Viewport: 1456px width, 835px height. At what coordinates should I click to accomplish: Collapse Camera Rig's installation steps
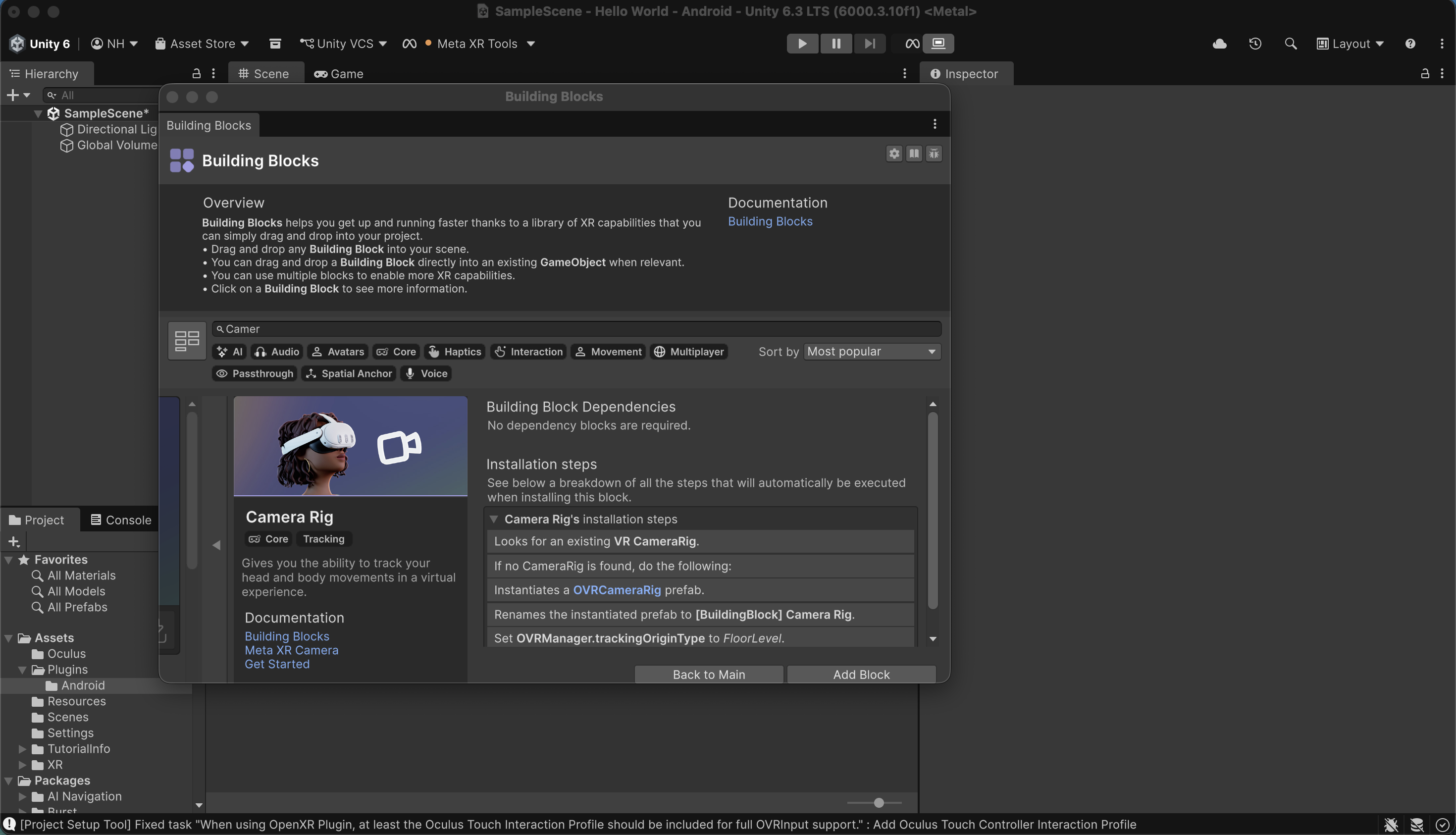(493, 519)
